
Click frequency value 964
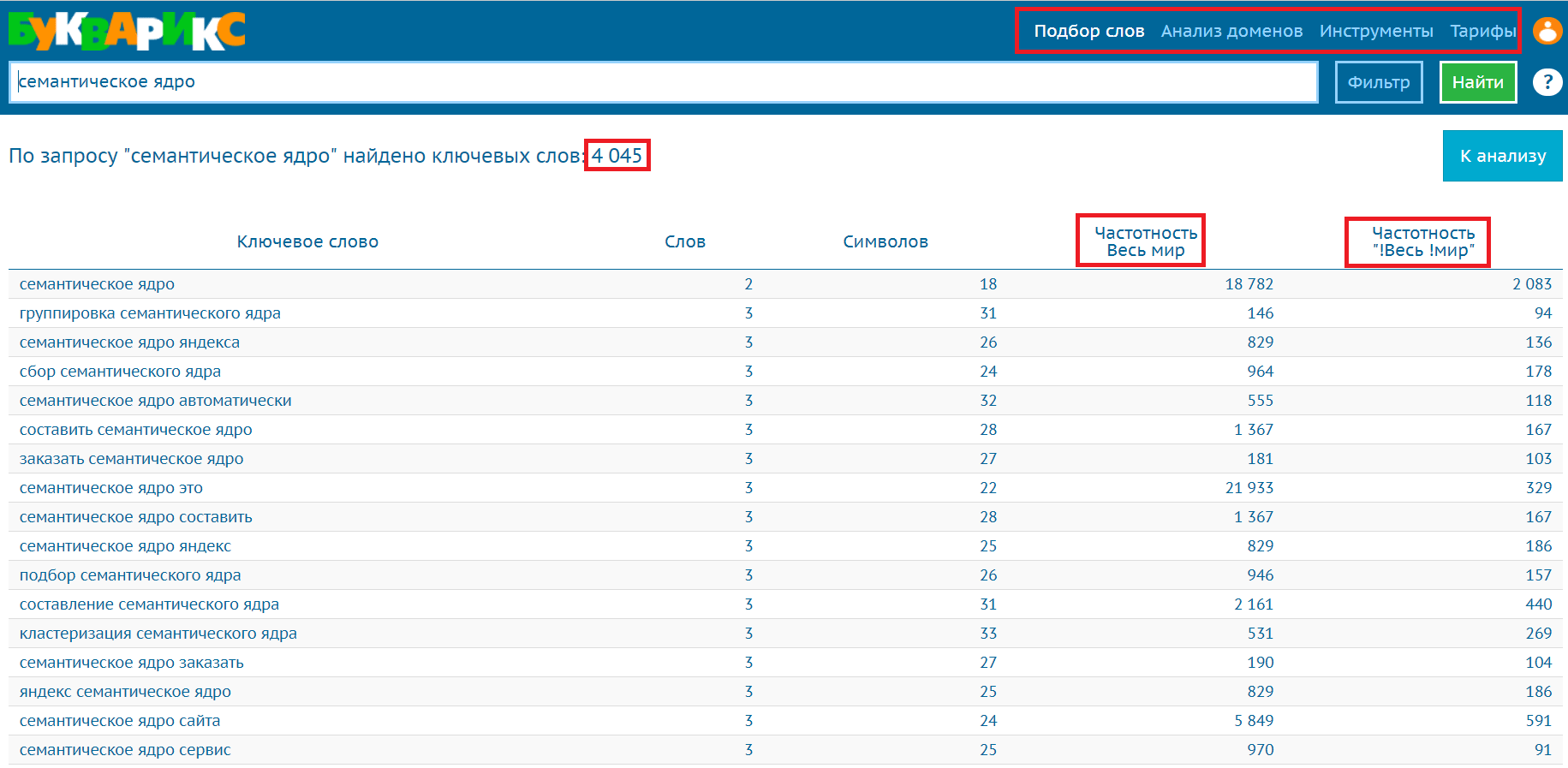click(x=1261, y=372)
